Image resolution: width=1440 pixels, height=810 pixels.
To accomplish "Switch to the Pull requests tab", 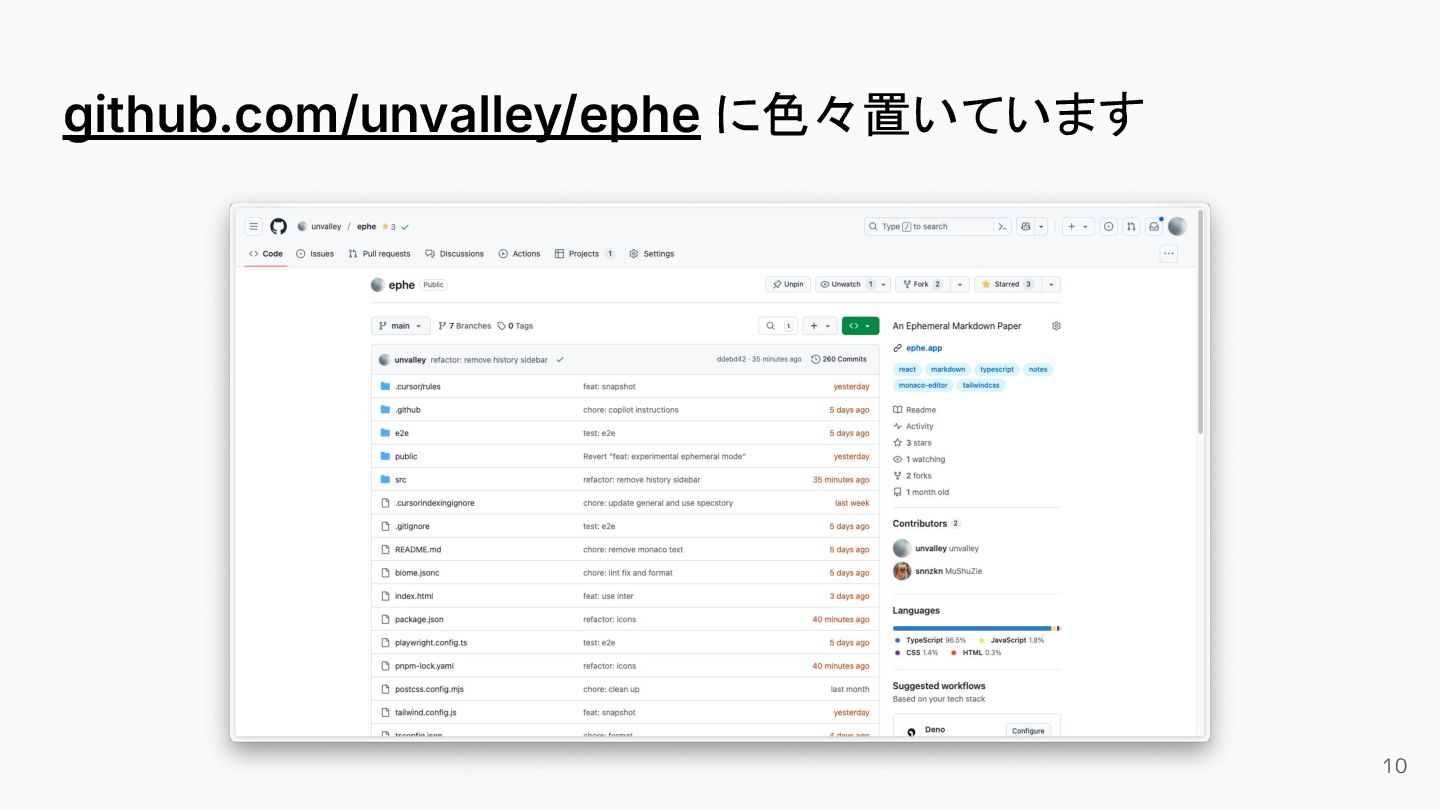I will (379, 254).
